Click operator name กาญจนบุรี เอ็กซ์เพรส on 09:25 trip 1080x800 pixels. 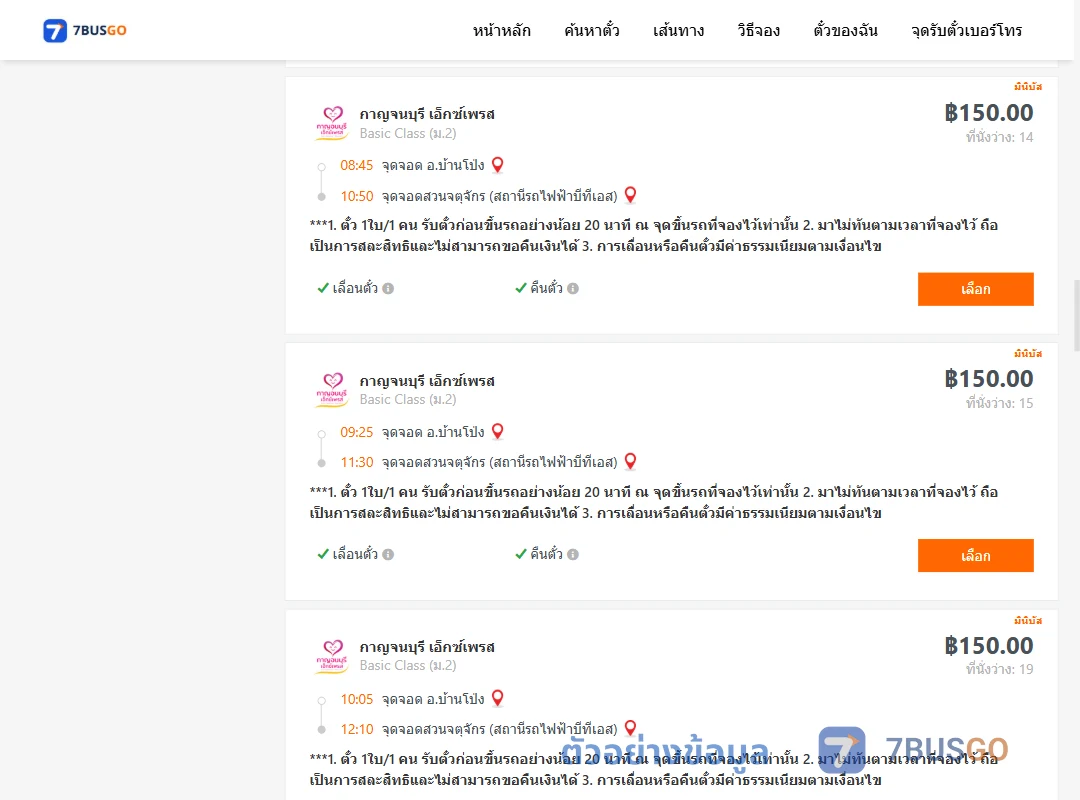[x=427, y=381]
